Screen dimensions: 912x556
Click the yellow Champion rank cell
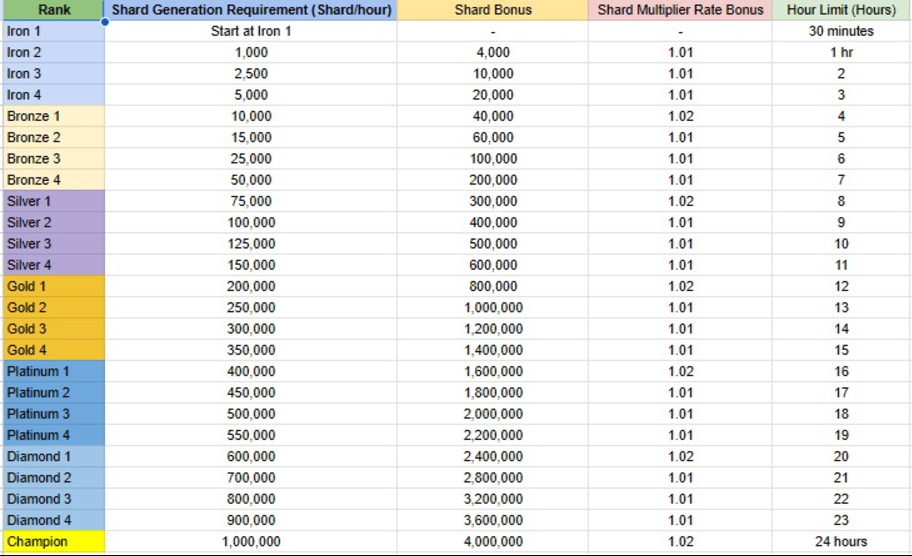tap(54, 541)
